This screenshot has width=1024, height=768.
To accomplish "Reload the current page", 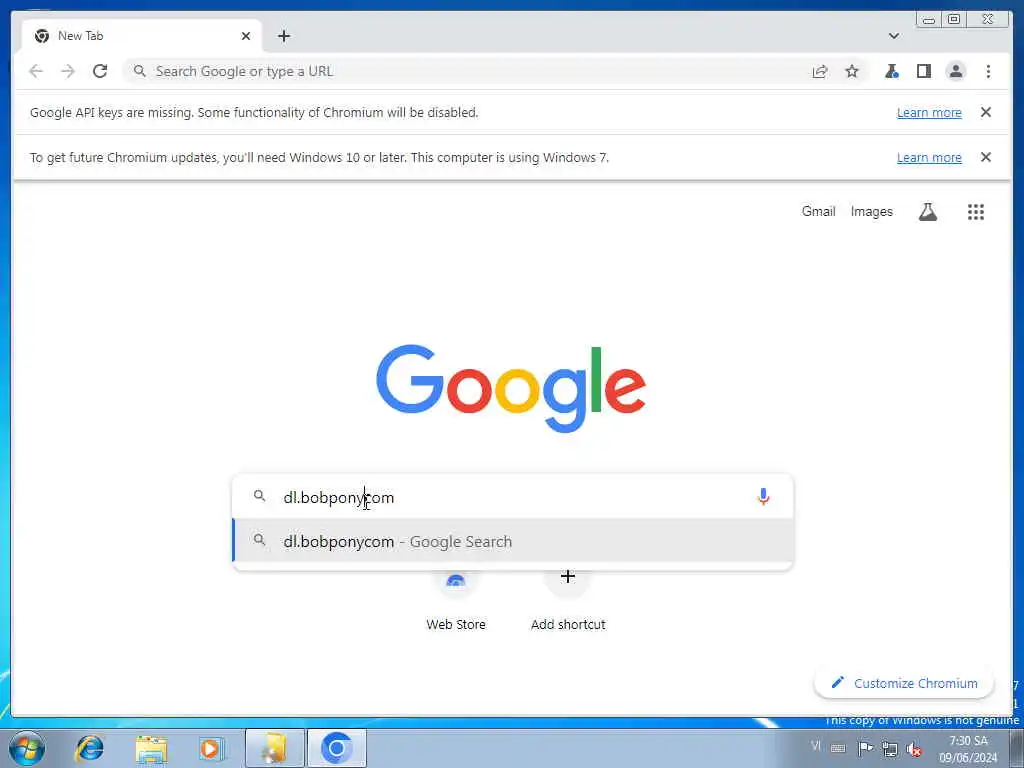I will click(x=100, y=71).
